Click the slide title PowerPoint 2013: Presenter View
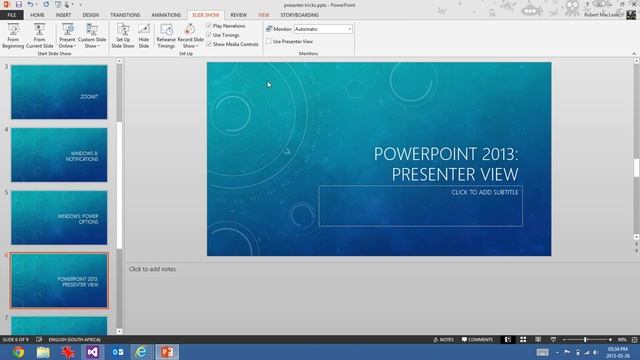640x360 pixels. (446, 164)
